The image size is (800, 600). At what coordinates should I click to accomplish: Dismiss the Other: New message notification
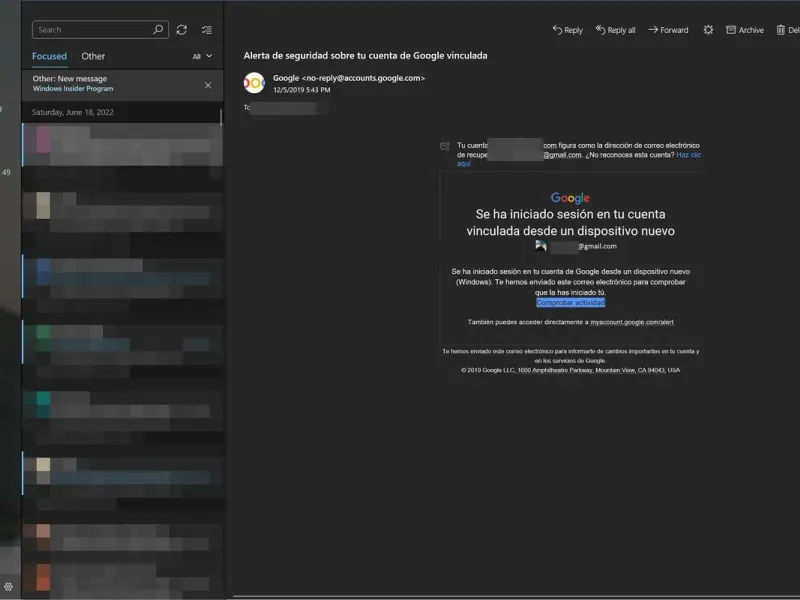point(208,85)
